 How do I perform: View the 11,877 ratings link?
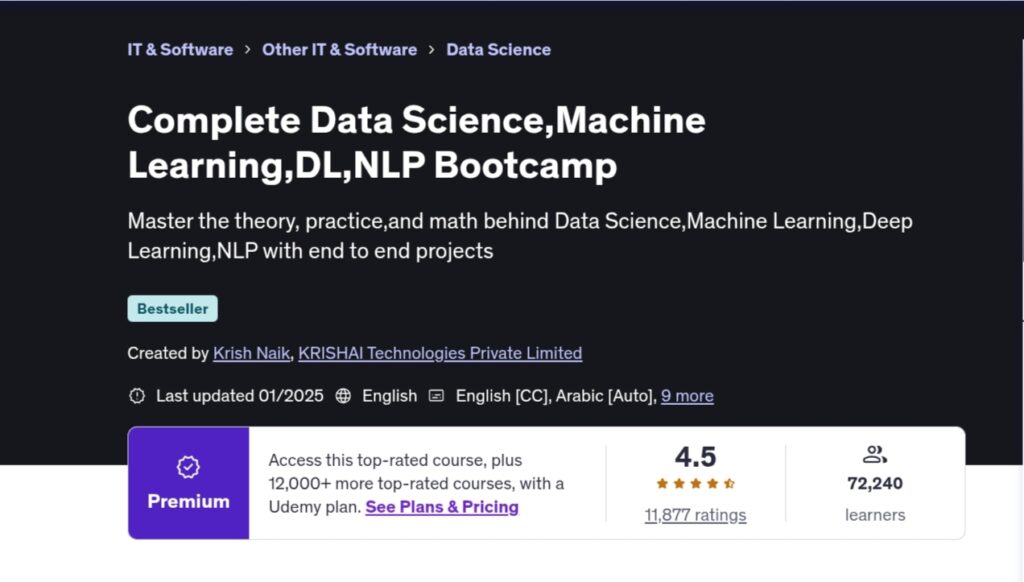696,515
